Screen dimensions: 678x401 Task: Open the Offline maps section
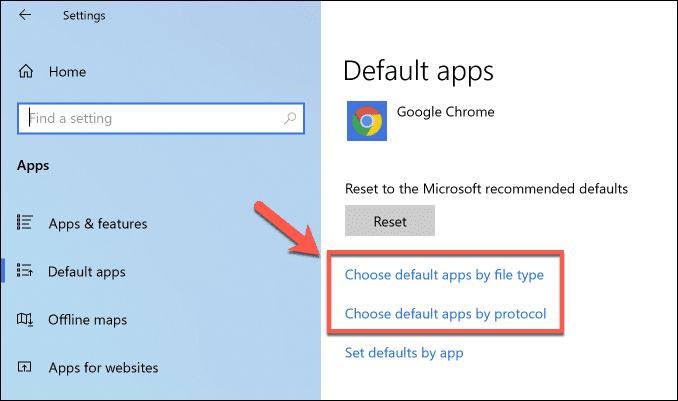88,319
